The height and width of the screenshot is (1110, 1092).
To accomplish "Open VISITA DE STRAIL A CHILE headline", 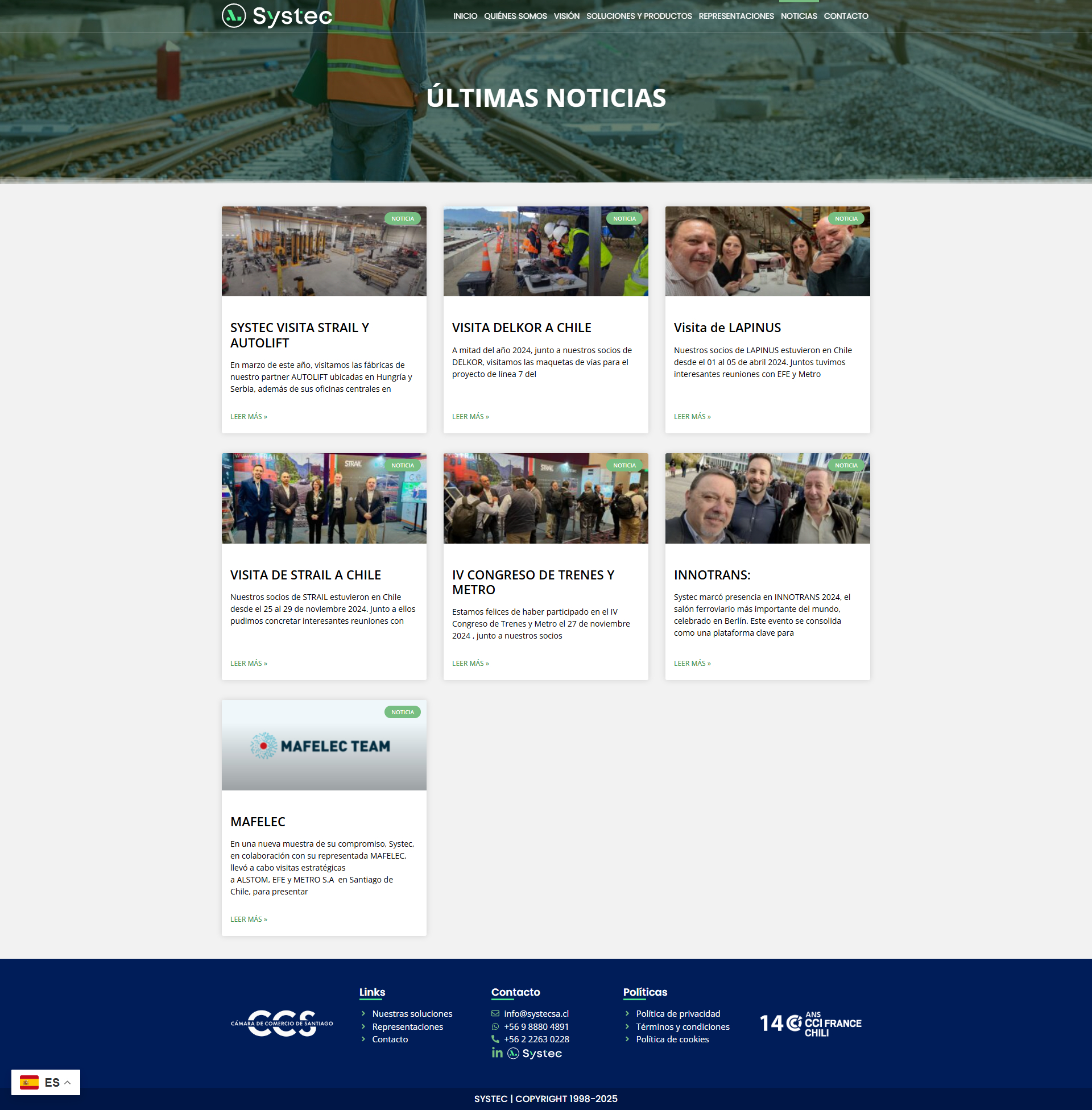I will click(x=305, y=574).
